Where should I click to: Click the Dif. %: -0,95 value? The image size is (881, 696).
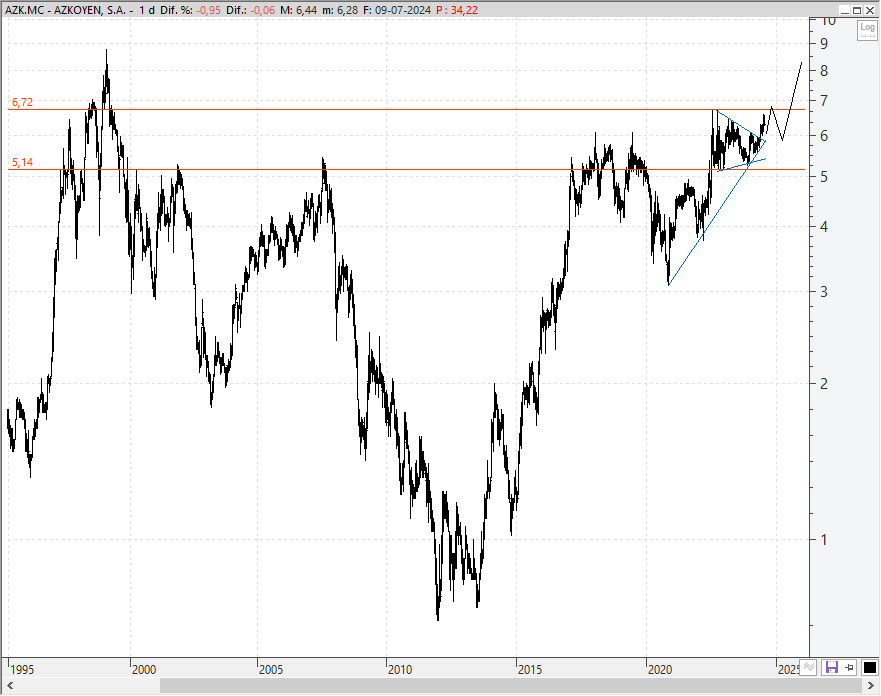(x=190, y=10)
